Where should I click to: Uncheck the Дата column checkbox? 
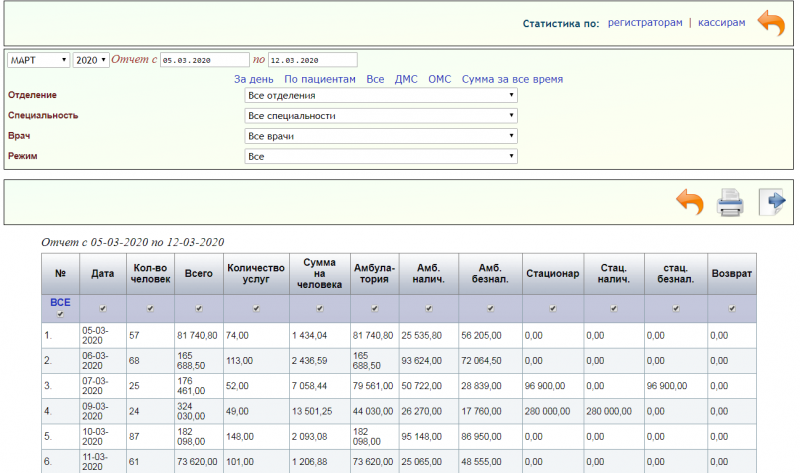(103, 308)
